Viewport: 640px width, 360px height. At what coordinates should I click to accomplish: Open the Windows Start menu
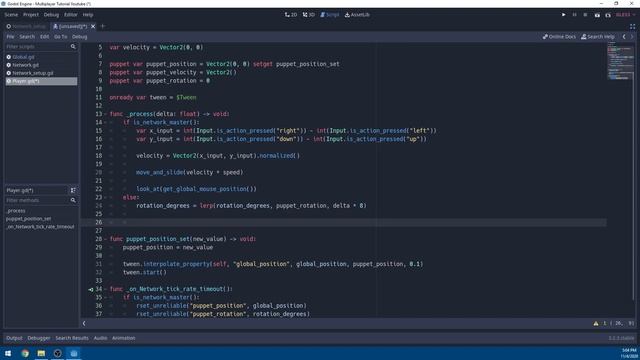[8, 353]
